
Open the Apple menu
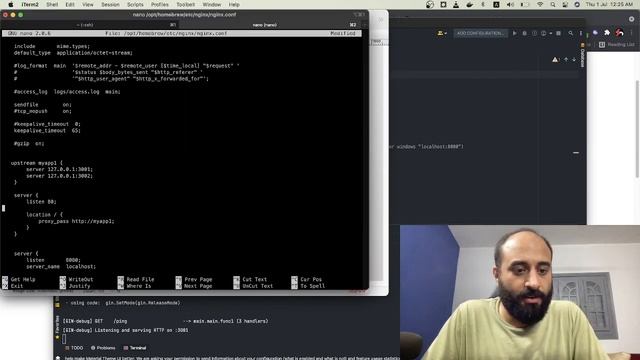[11, 4]
